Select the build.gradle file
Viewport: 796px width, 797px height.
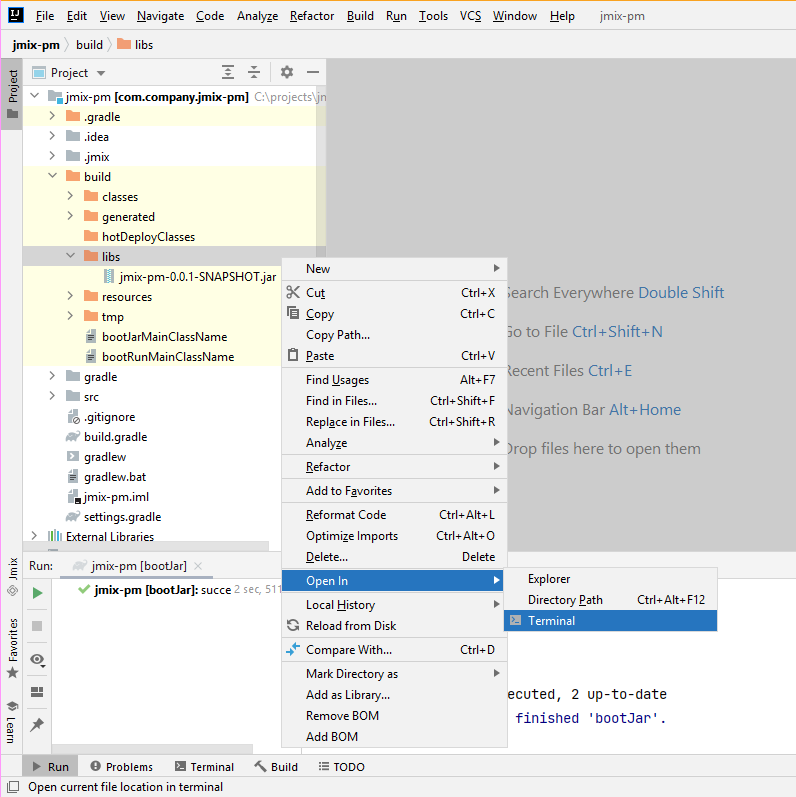115,437
